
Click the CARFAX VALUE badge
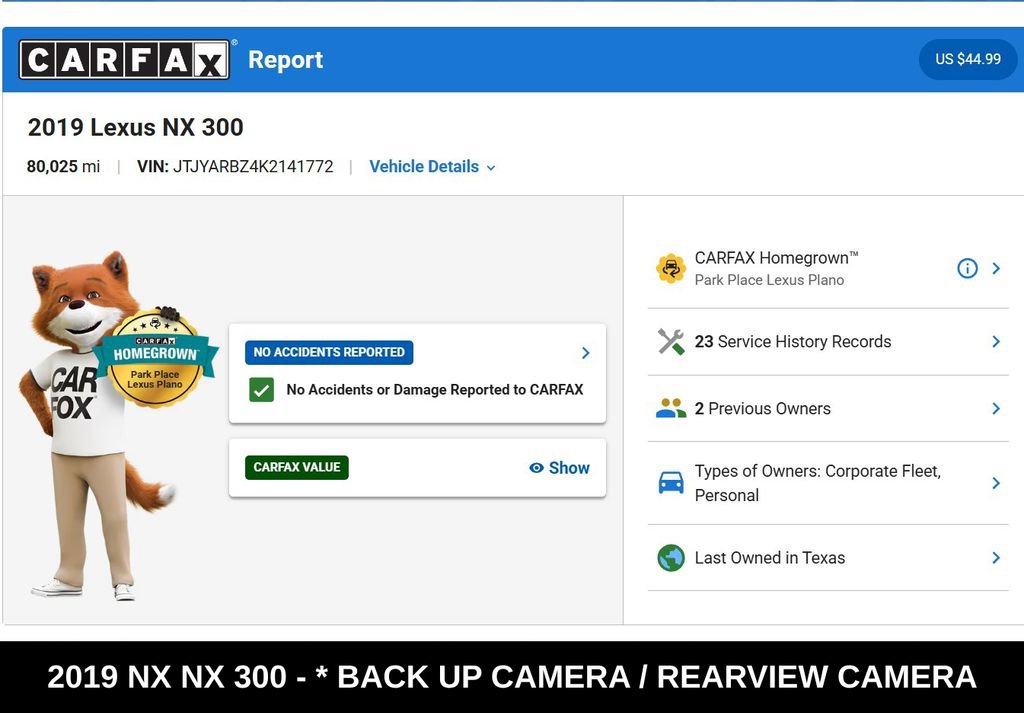pos(296,467)
